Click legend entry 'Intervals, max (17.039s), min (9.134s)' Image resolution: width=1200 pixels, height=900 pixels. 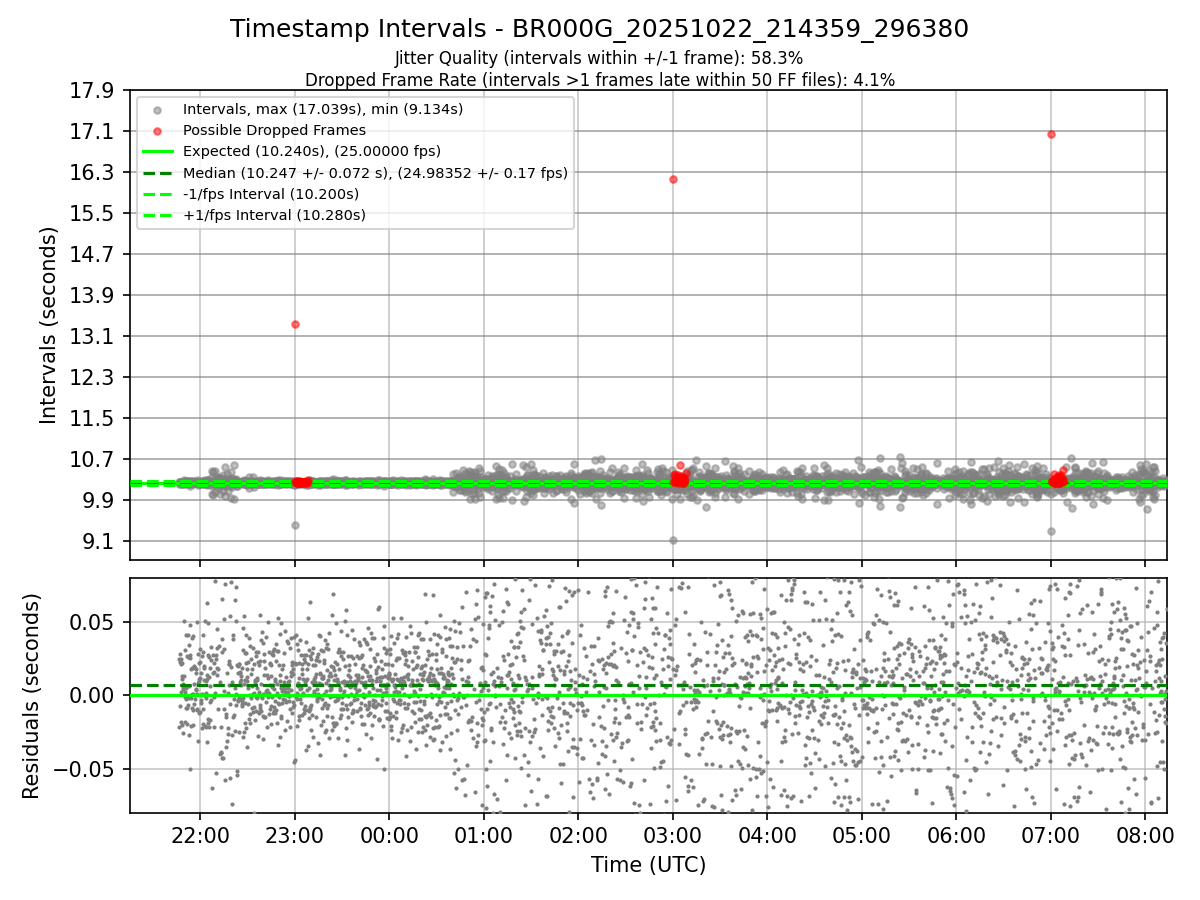coord(322,109)
